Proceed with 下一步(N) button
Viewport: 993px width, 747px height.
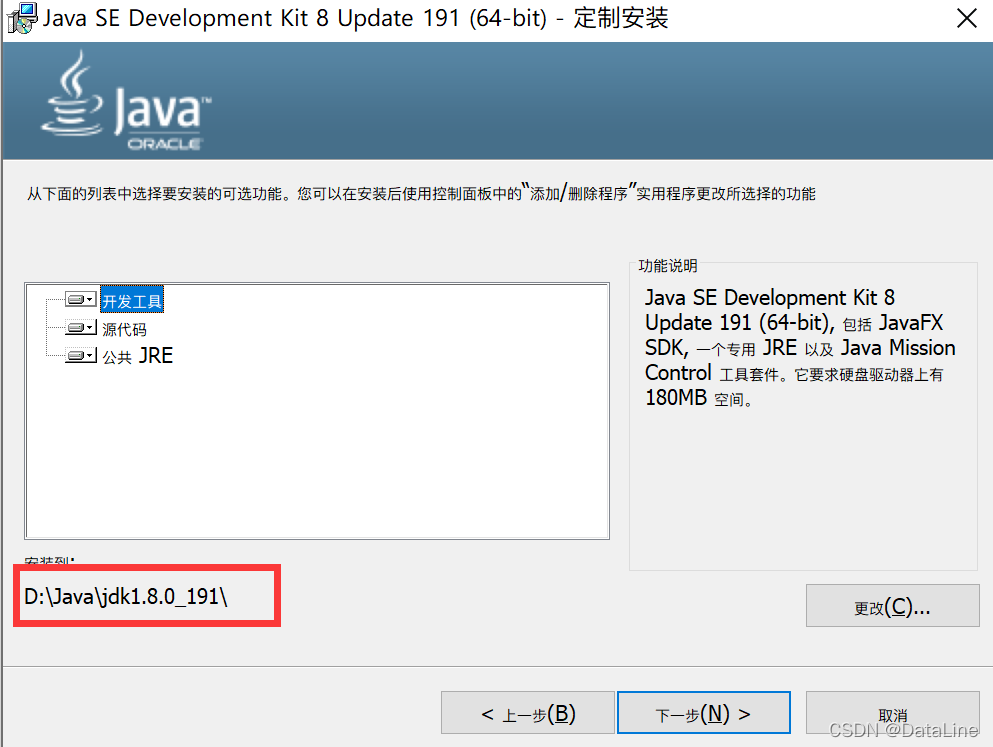(704, 713)
